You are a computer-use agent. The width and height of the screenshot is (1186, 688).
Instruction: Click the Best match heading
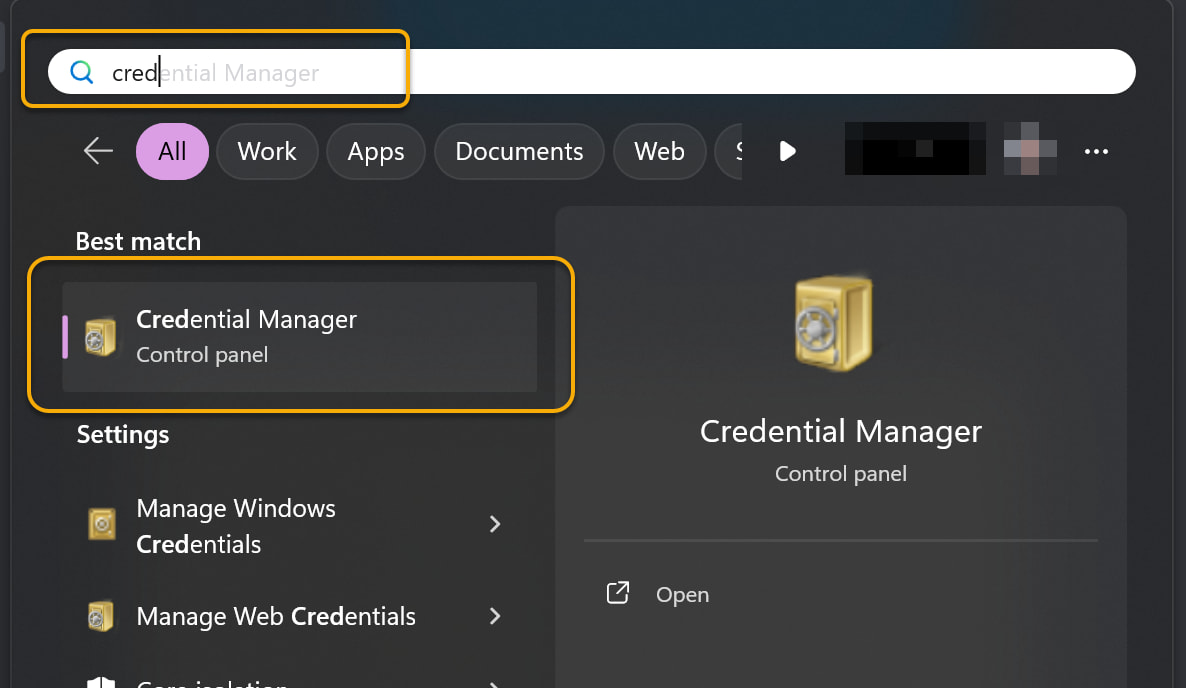click(138, 241)
